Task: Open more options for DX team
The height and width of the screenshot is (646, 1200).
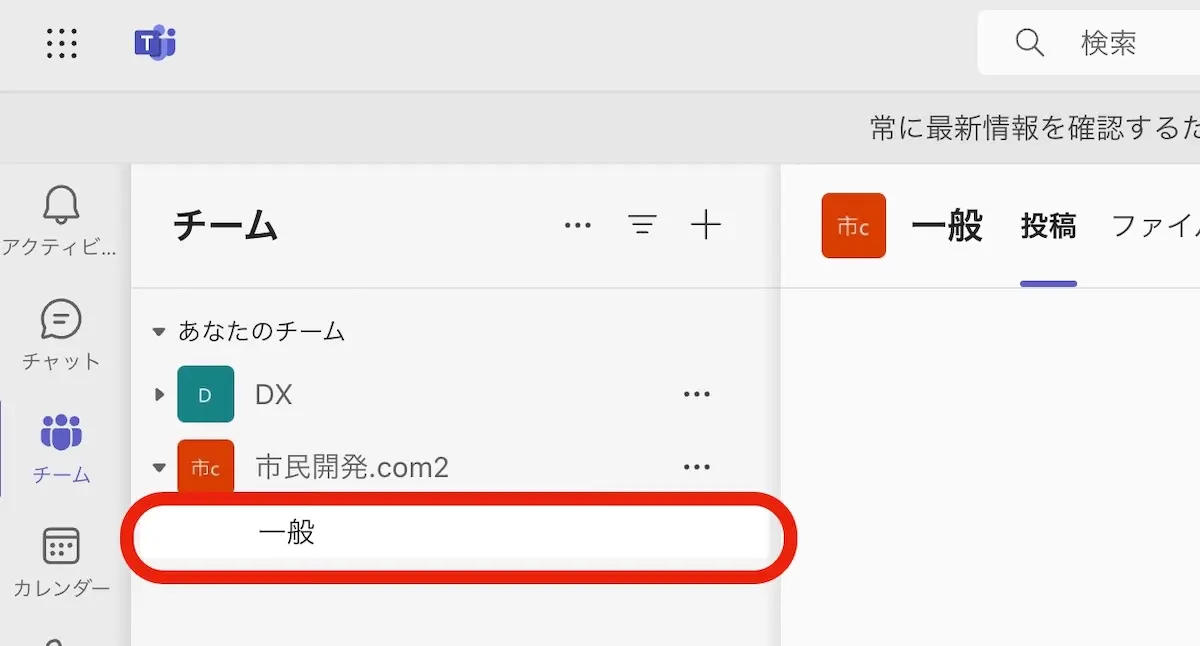Action: point(696,394)
